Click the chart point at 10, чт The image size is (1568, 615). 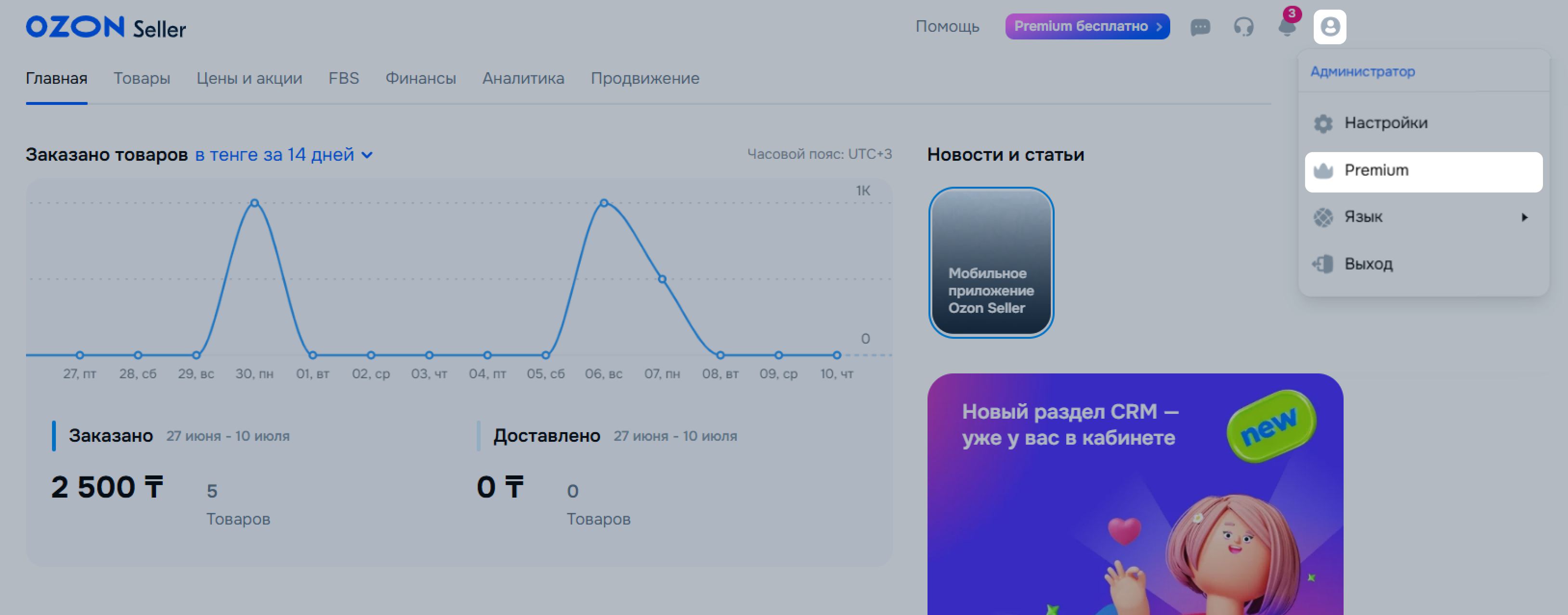[x=837, y=355]
